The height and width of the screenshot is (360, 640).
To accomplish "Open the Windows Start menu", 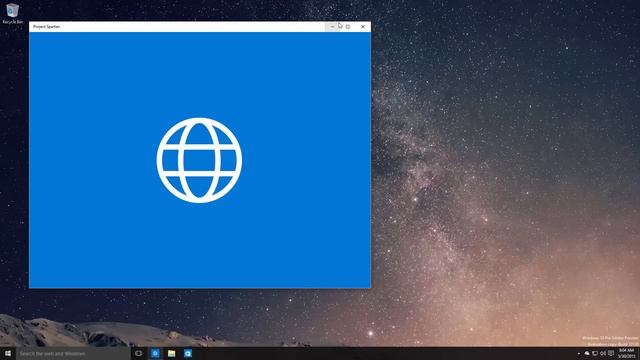I will point(8,353).
